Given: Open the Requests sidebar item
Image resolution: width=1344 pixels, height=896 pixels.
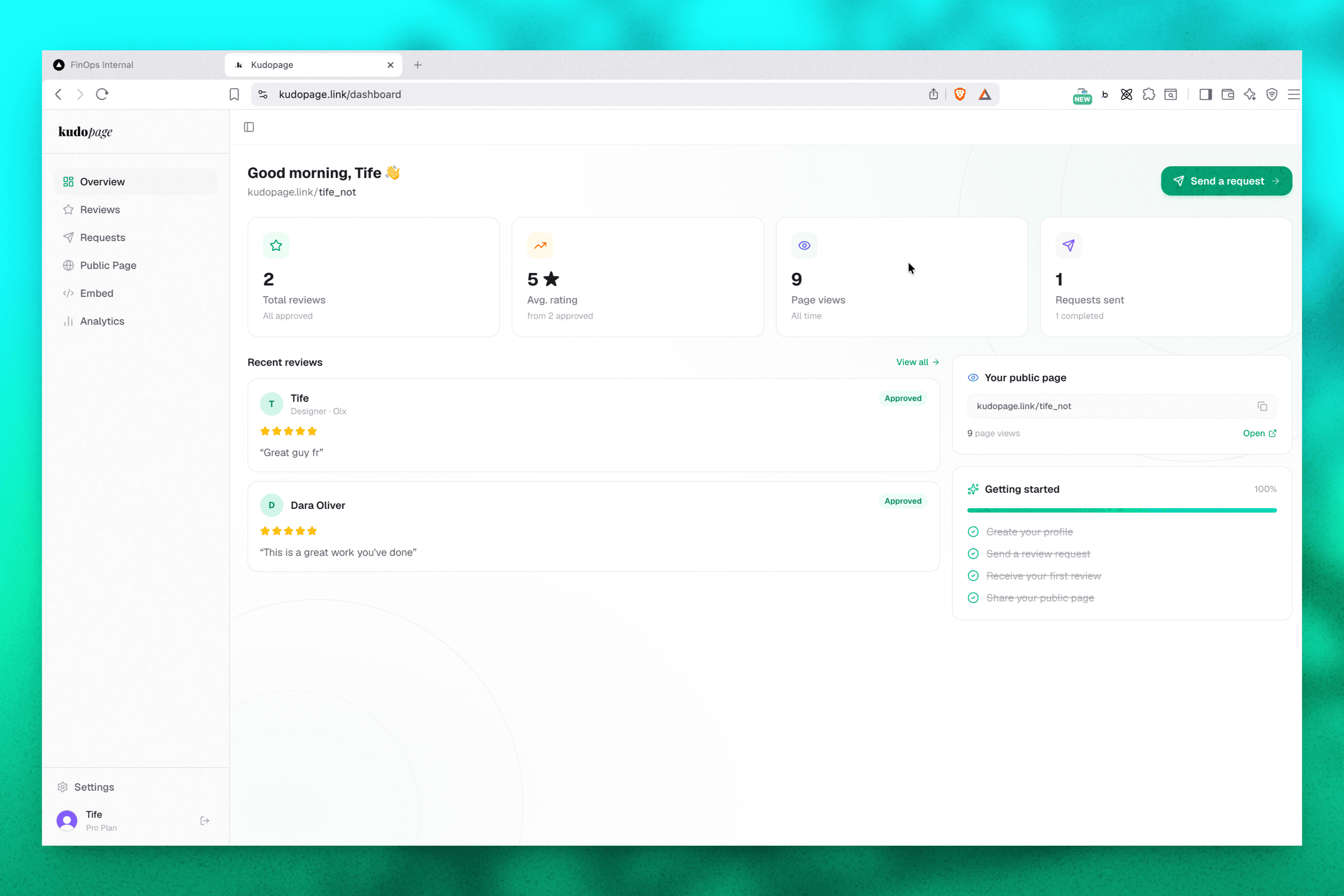Looking at the screenshot, I should [x=135, y=238].
